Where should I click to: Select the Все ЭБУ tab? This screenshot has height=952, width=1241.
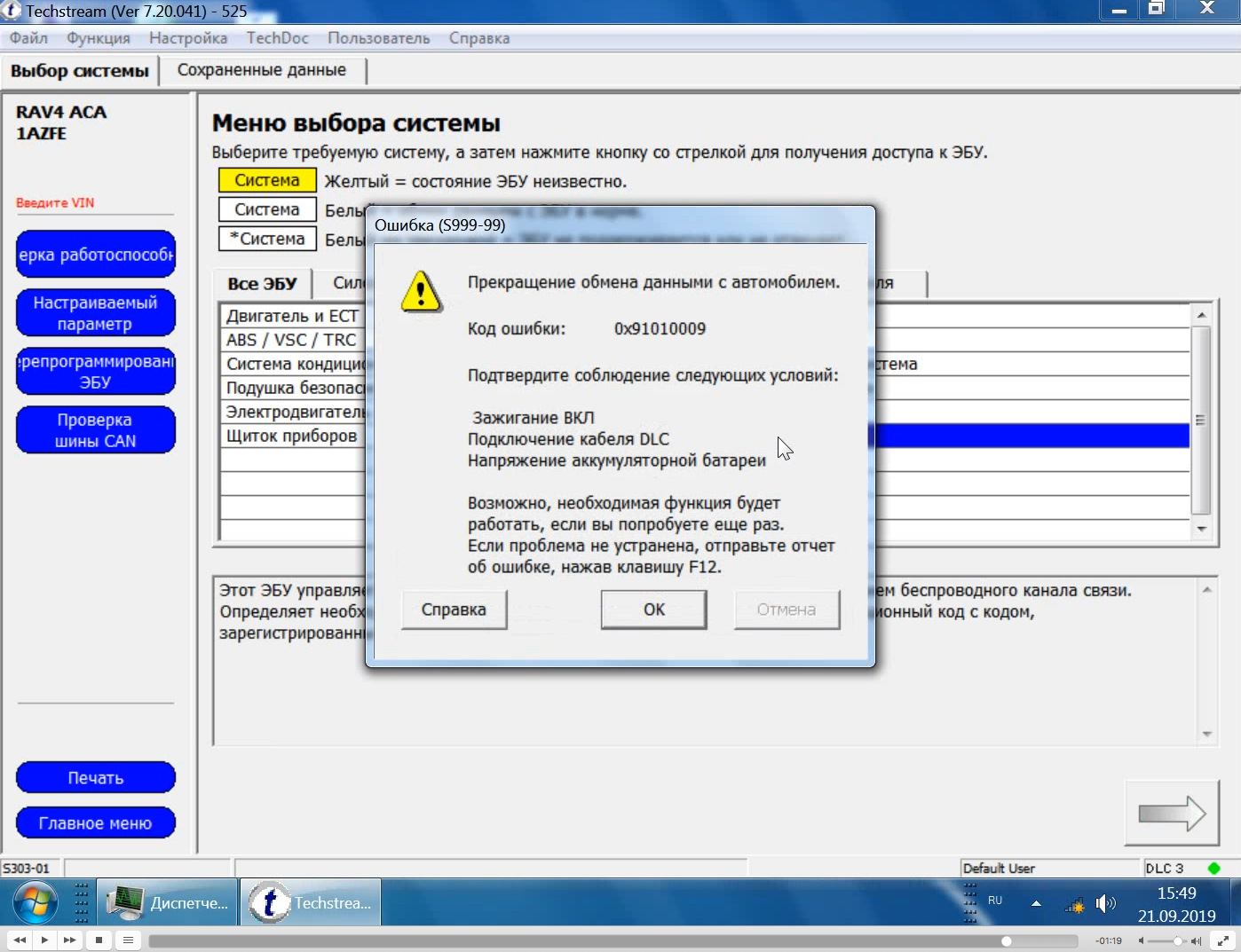coord(262,284)
